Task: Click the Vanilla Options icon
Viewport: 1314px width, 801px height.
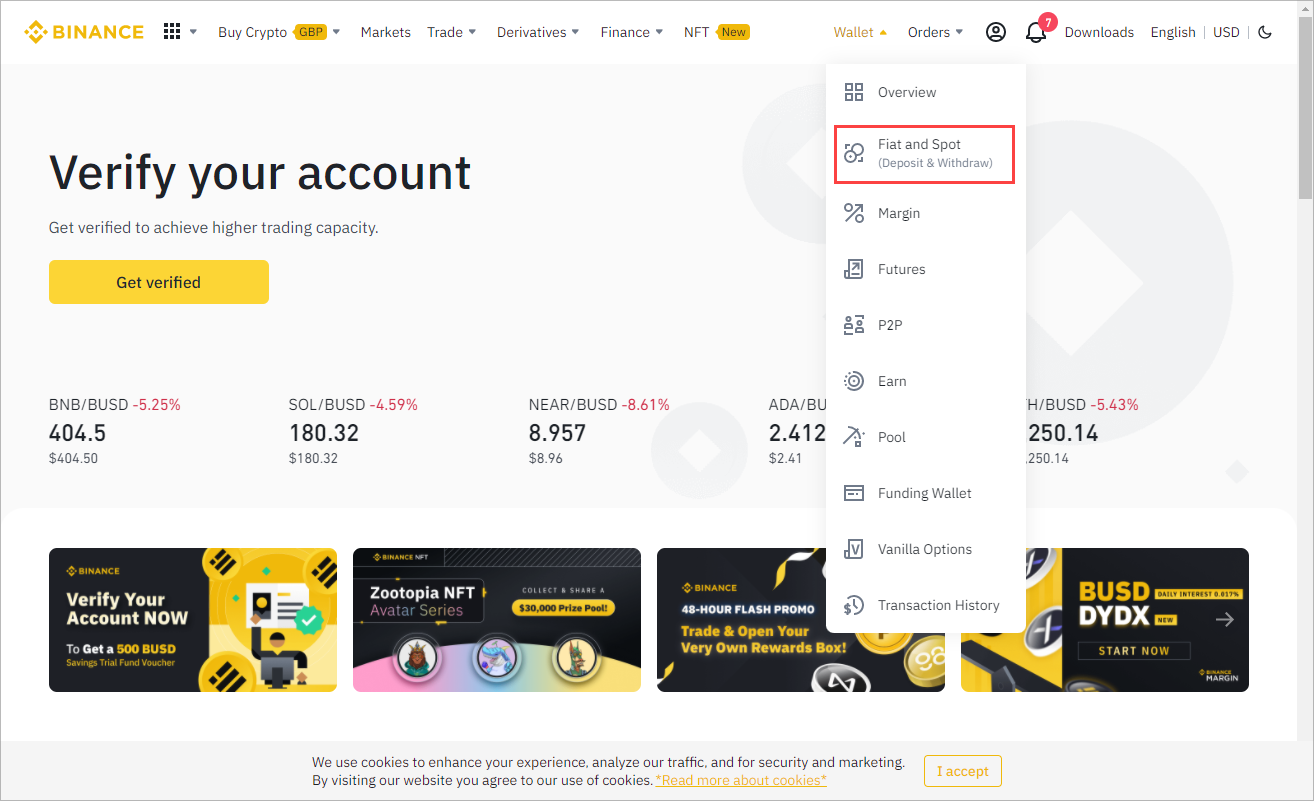Action: [x=854, y=549]
